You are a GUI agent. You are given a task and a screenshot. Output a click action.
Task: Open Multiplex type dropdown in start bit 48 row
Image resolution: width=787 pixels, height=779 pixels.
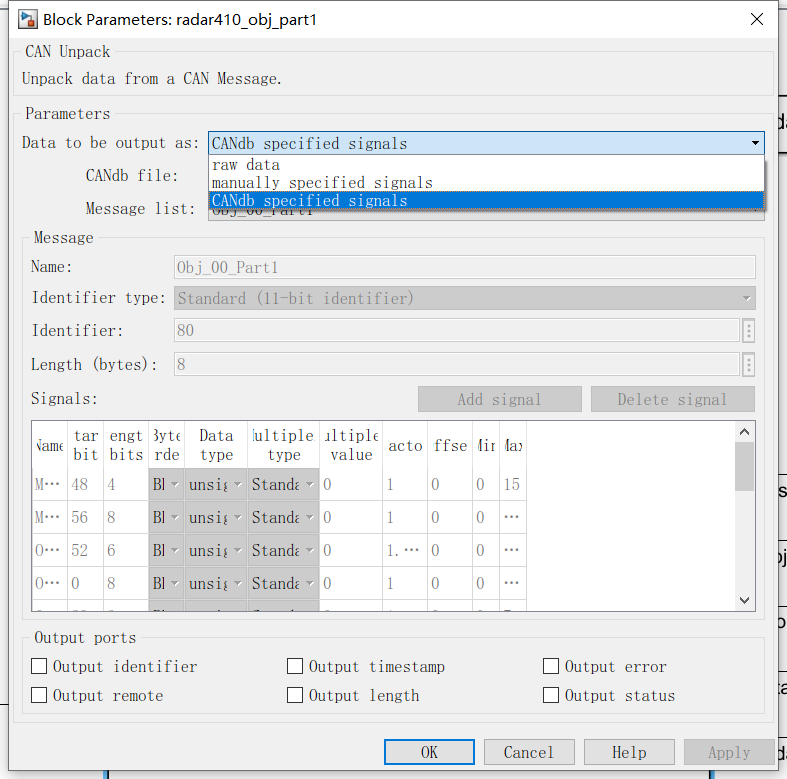click(x=283, y=484)
